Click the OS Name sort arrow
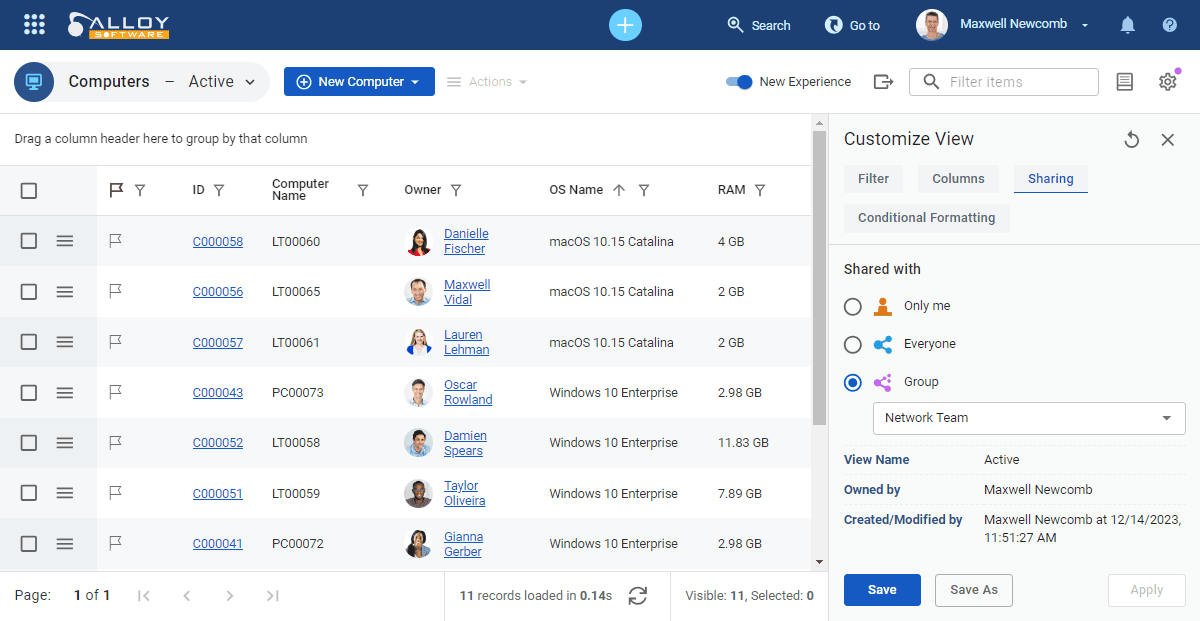The width and height of the screenshot is (1200, 621). point(619,190)
